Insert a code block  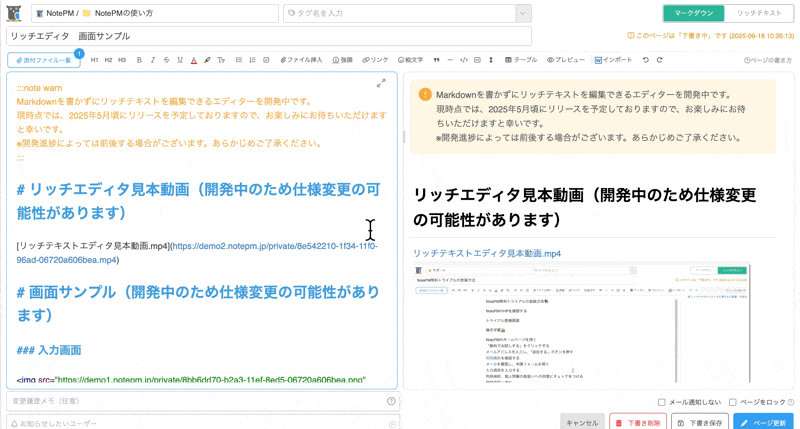[464, 60]
